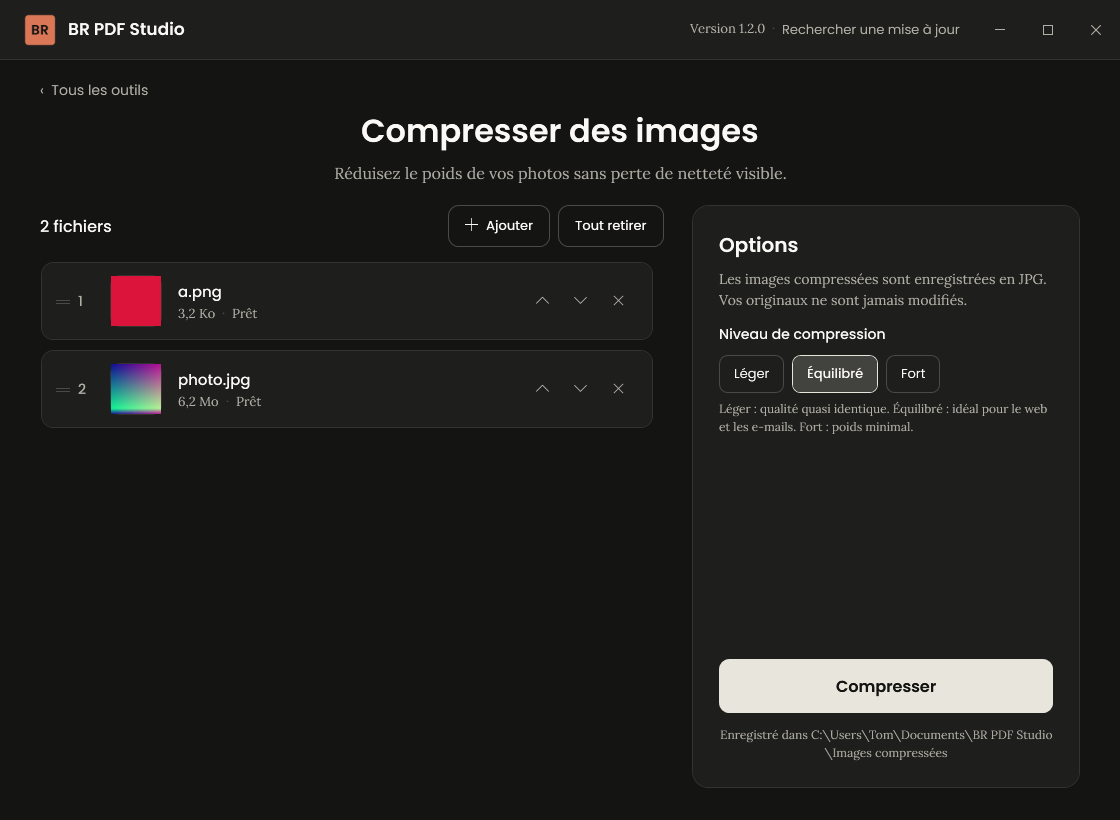Click the Options panel heading

point(758,245)
